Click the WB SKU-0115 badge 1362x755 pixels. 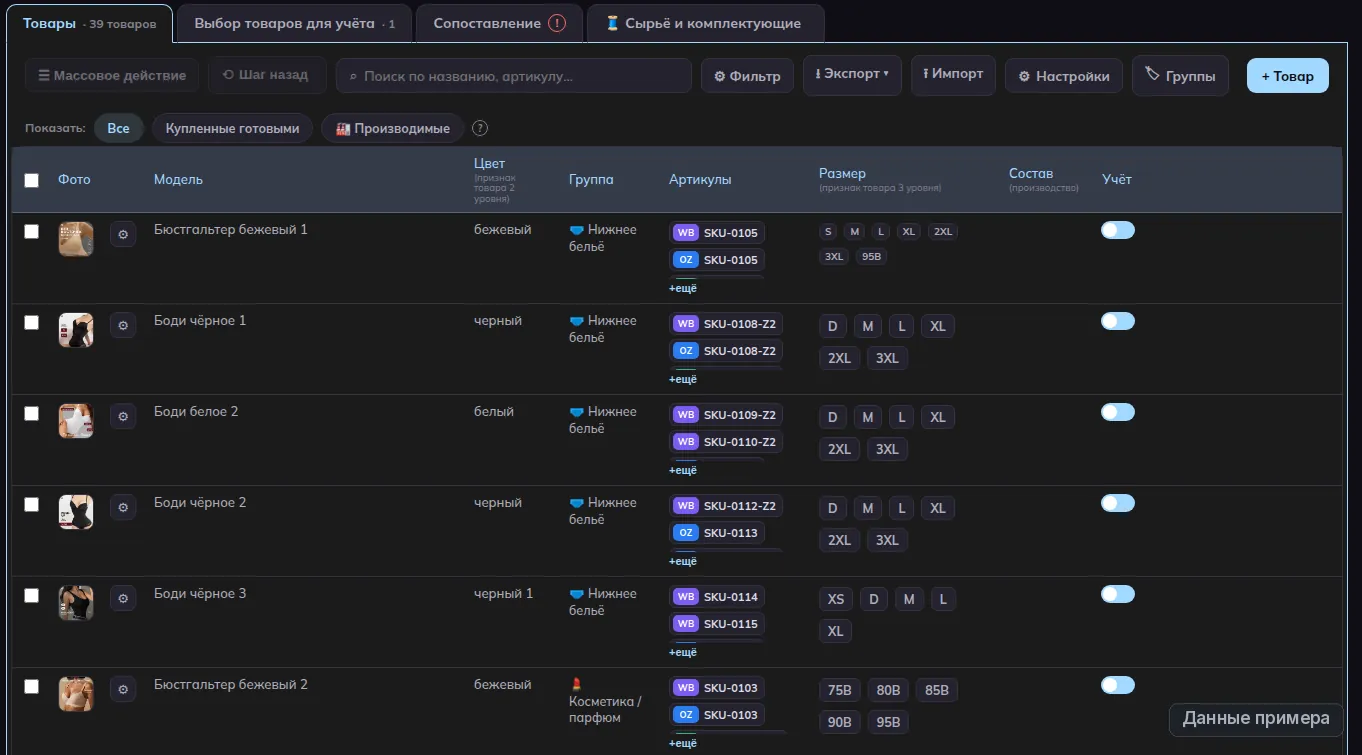pyautogui.click(x=717, y=624)
